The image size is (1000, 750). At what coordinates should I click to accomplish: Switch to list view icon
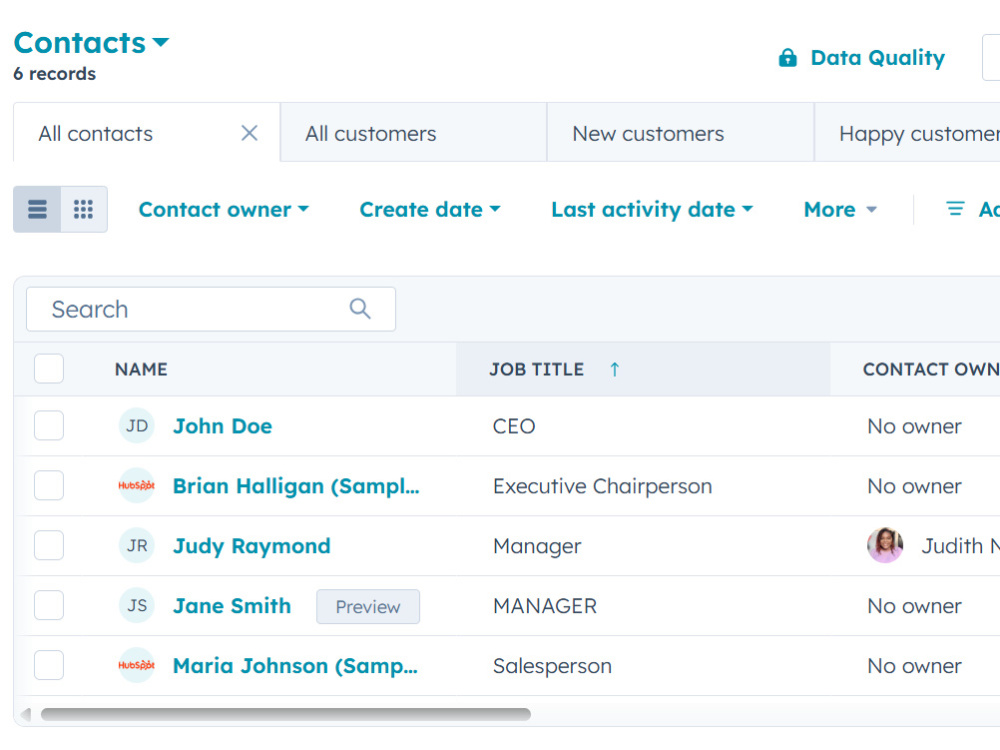click(x=37, y=209)
